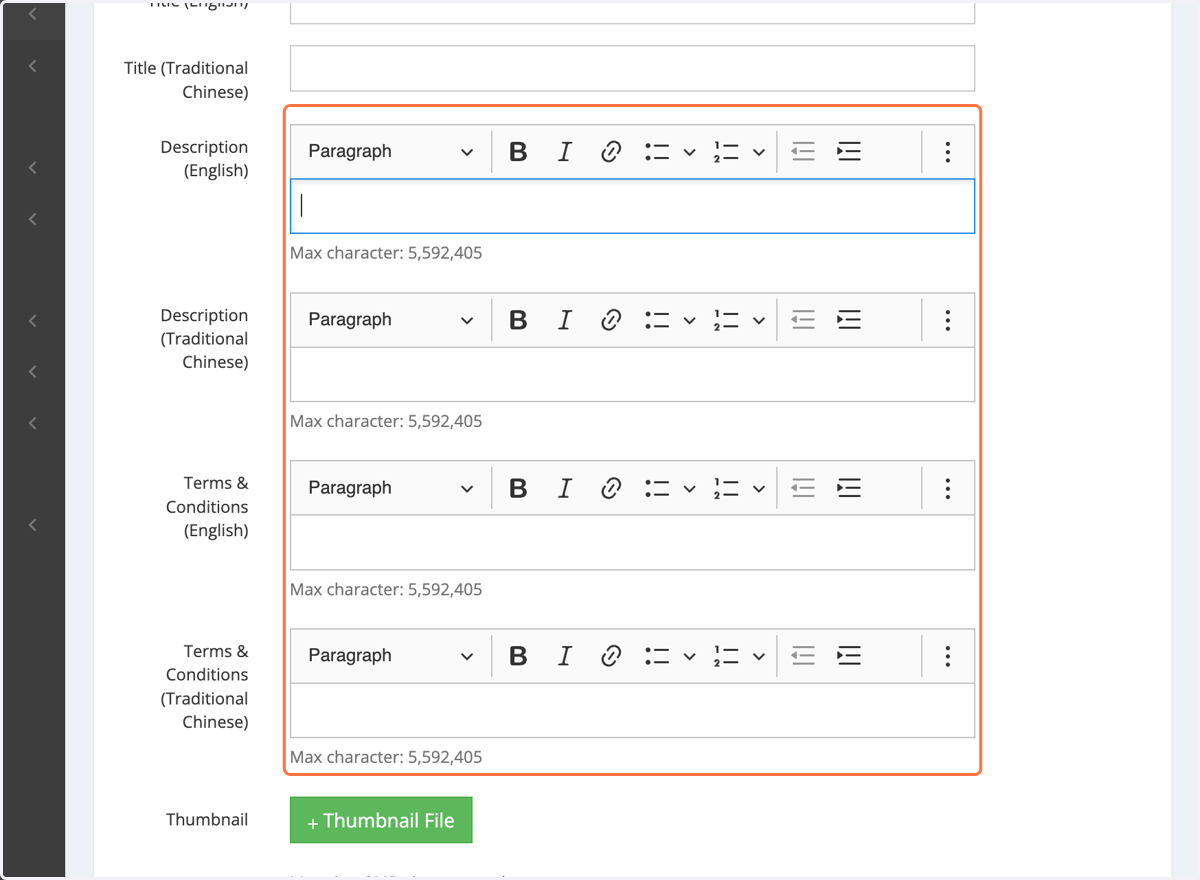Expand bulleted list styles arrow in Terms & Conditions (Traditional Chinese)
Viewport: 1200px width, 880px height.
pos(689,656)
